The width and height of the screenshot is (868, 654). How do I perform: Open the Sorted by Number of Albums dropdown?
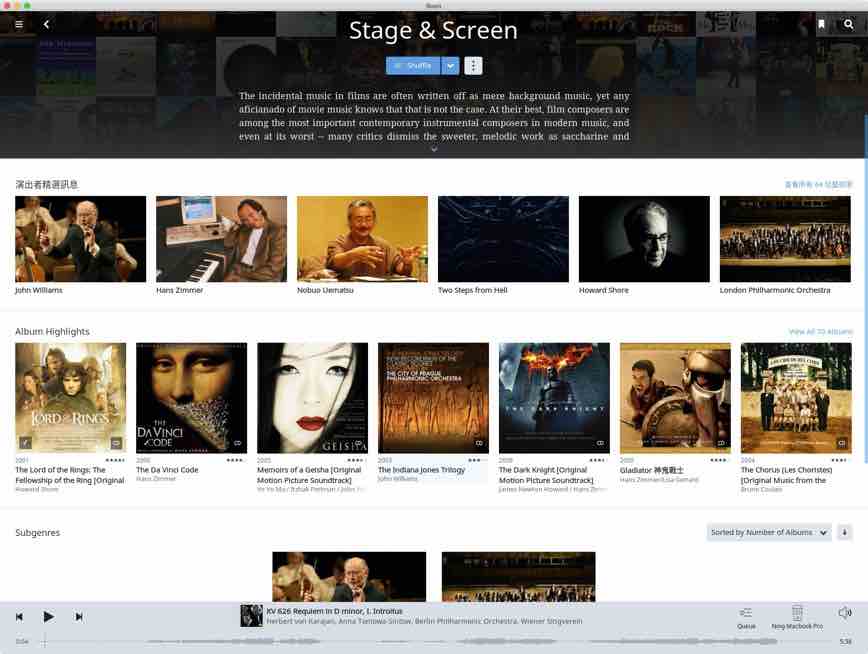tap(769, 533)
